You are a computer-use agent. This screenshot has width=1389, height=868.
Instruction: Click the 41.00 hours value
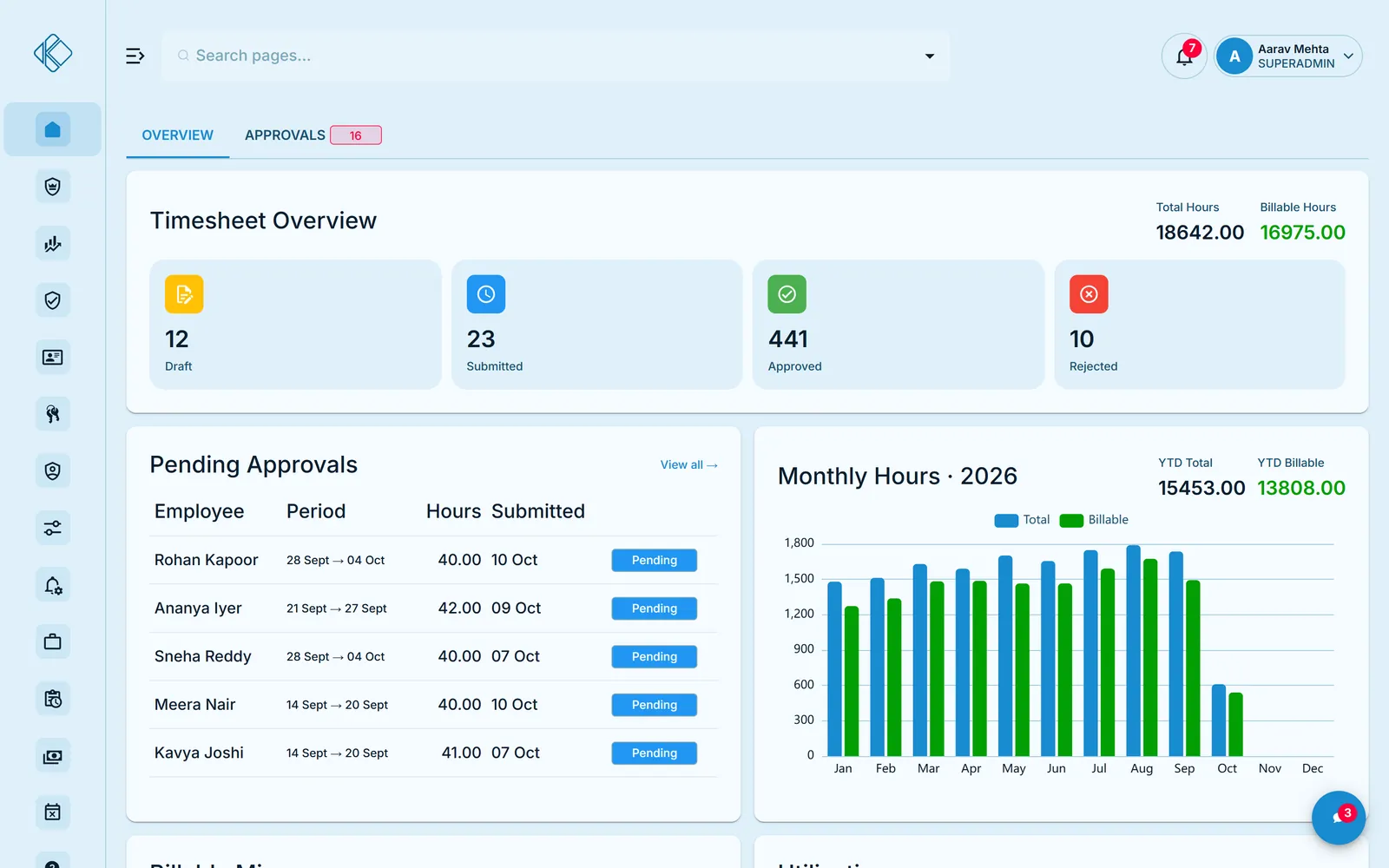pos(461,753)
